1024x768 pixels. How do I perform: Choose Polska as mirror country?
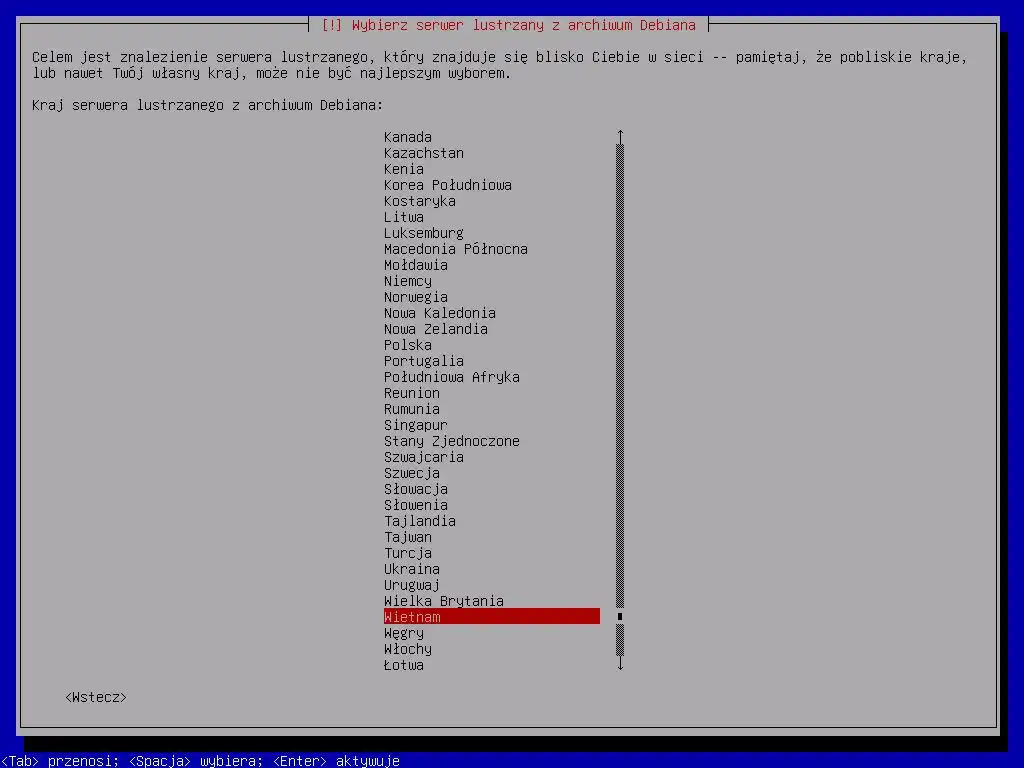(492, 345)
